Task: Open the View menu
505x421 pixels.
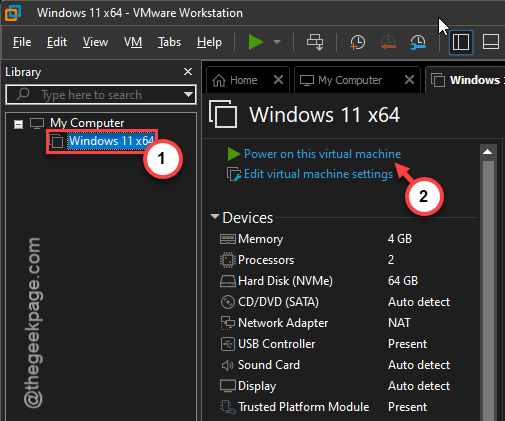Action: (95, 42)
